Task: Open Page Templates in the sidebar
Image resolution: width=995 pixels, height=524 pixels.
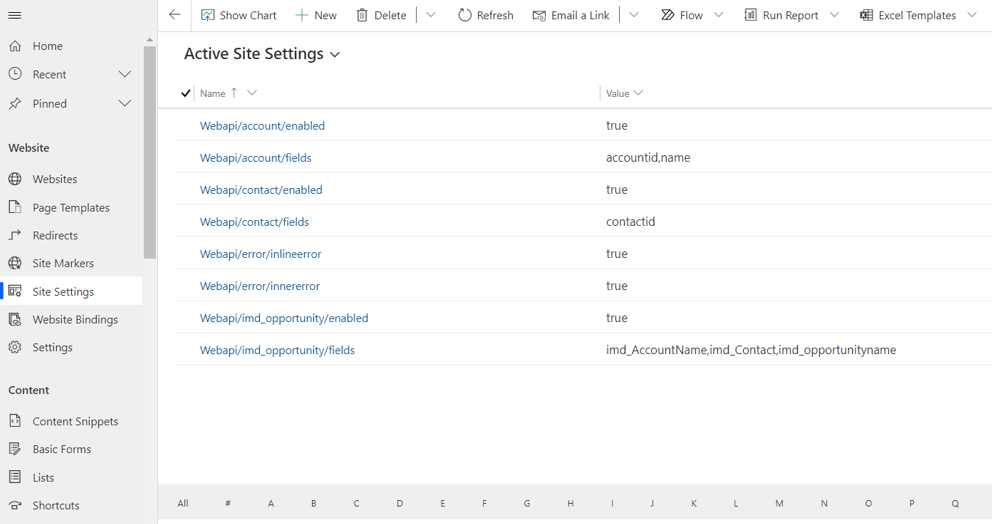Action: (71, 207)
